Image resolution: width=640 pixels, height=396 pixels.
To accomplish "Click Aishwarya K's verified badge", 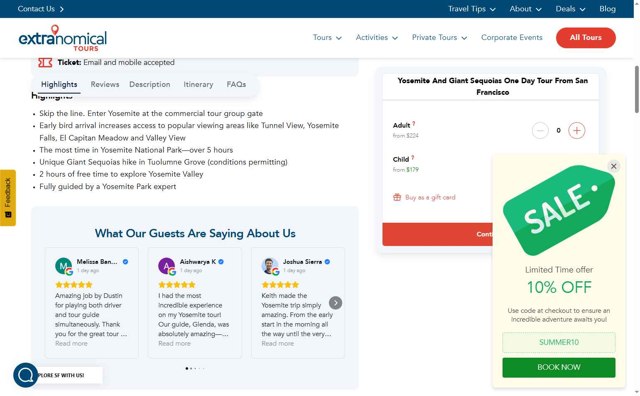I will point(221,262).
